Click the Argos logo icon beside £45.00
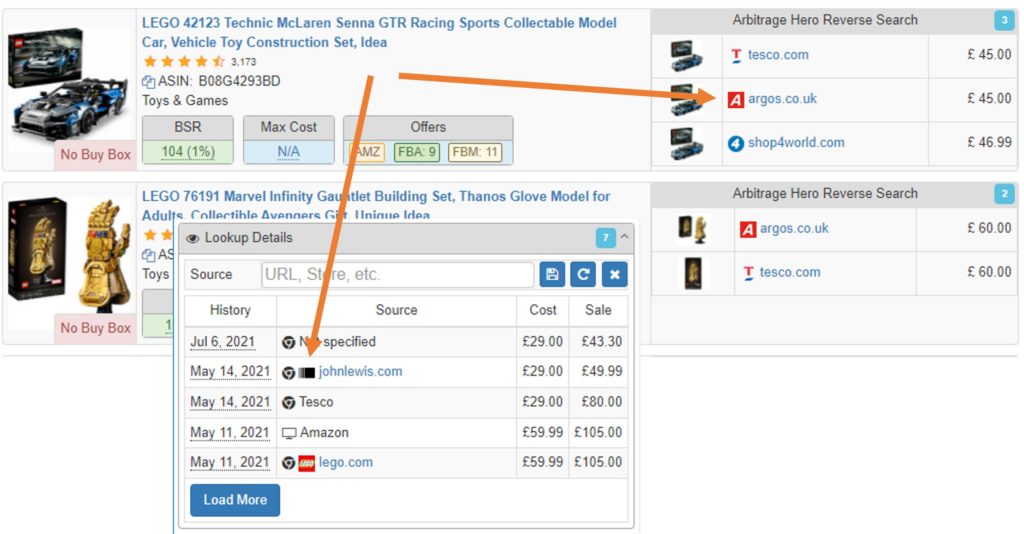 tap(736, 99)
